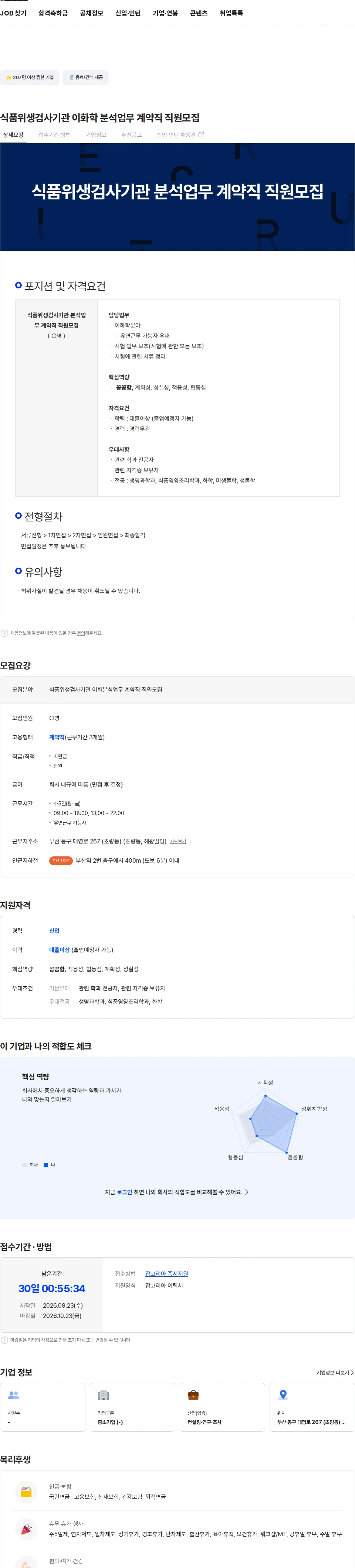Select the 상세요강 tab
Viewport: 355px width, 1568px height.
tap(13, 134)
